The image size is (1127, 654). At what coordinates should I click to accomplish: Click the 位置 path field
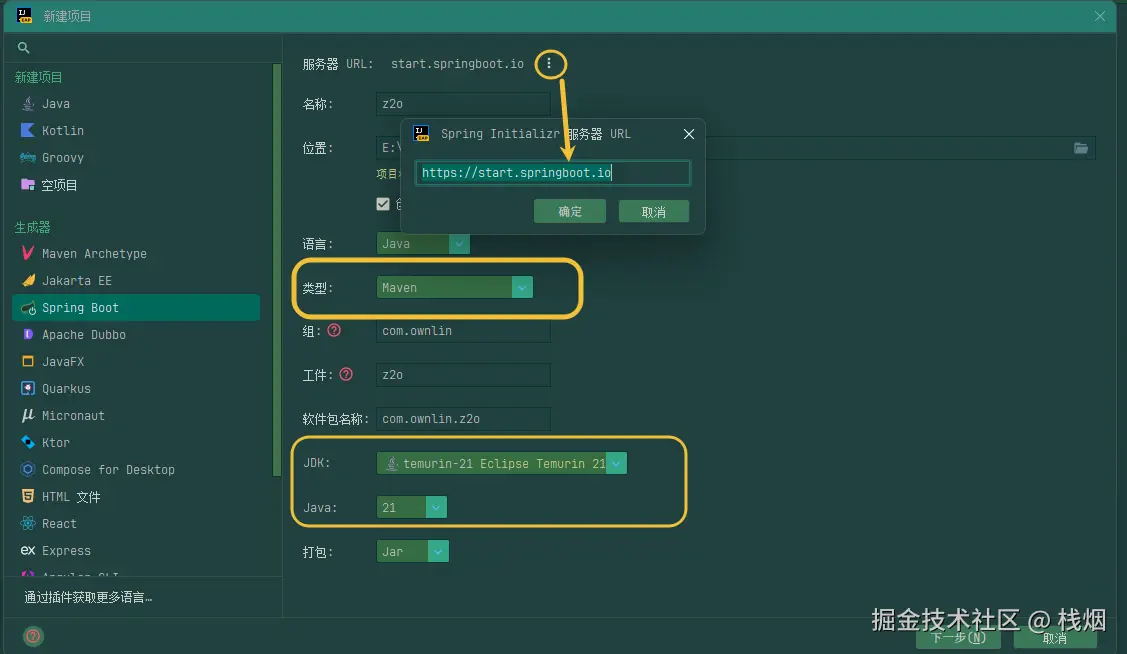735,148
